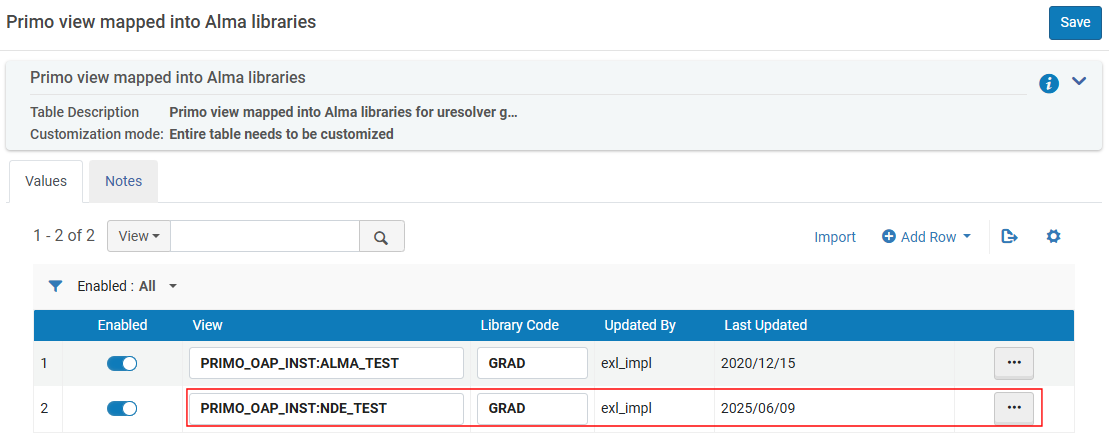Screen dimensions: 1110x439
Task: Click the search magnifier icon
Action: point(381,237)
